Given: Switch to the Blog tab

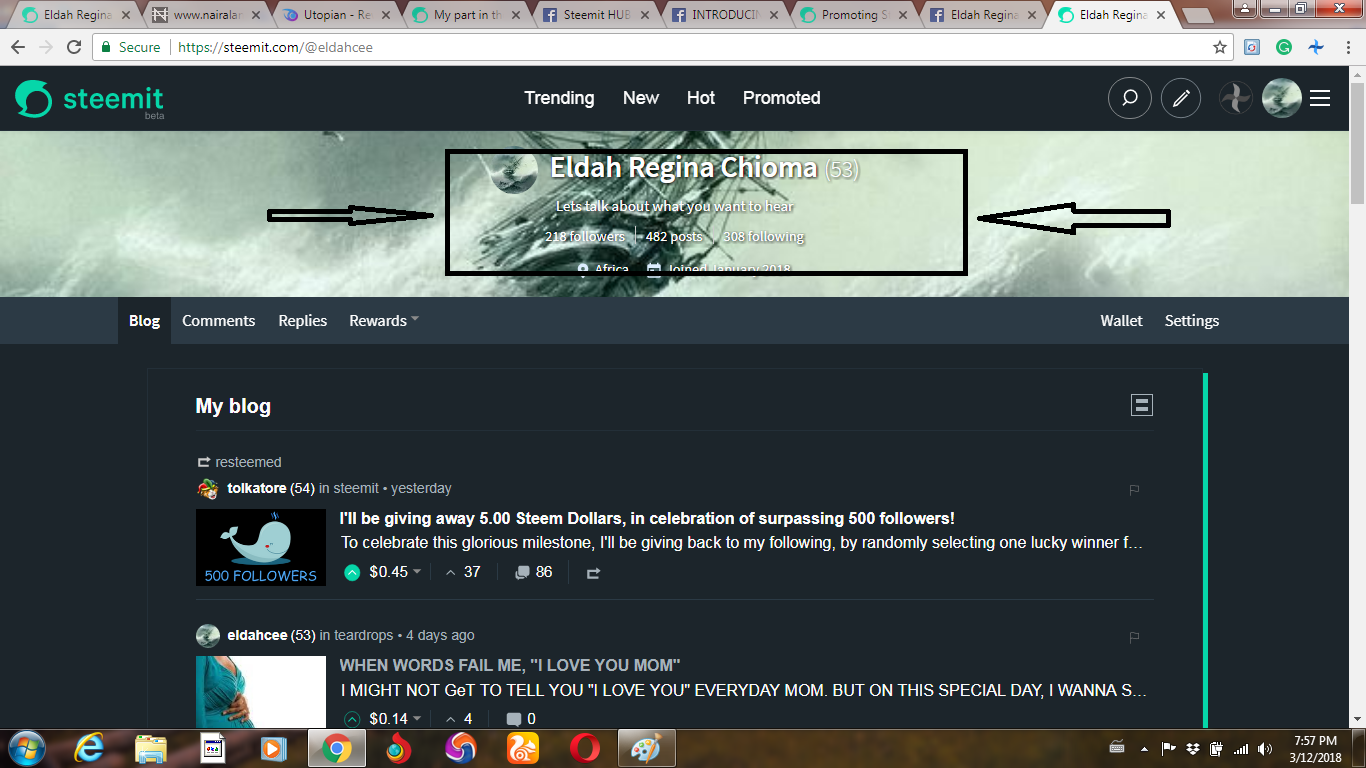Looking at the screenshot, I should coord(144,321).
